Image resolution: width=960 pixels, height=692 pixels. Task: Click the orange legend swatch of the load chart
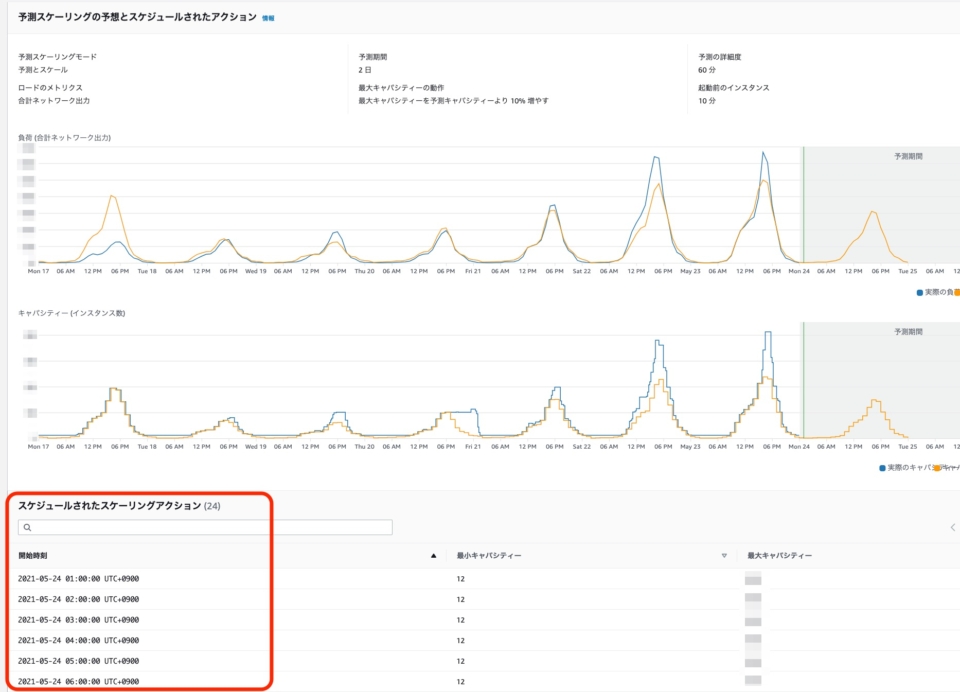coord(956,291)
